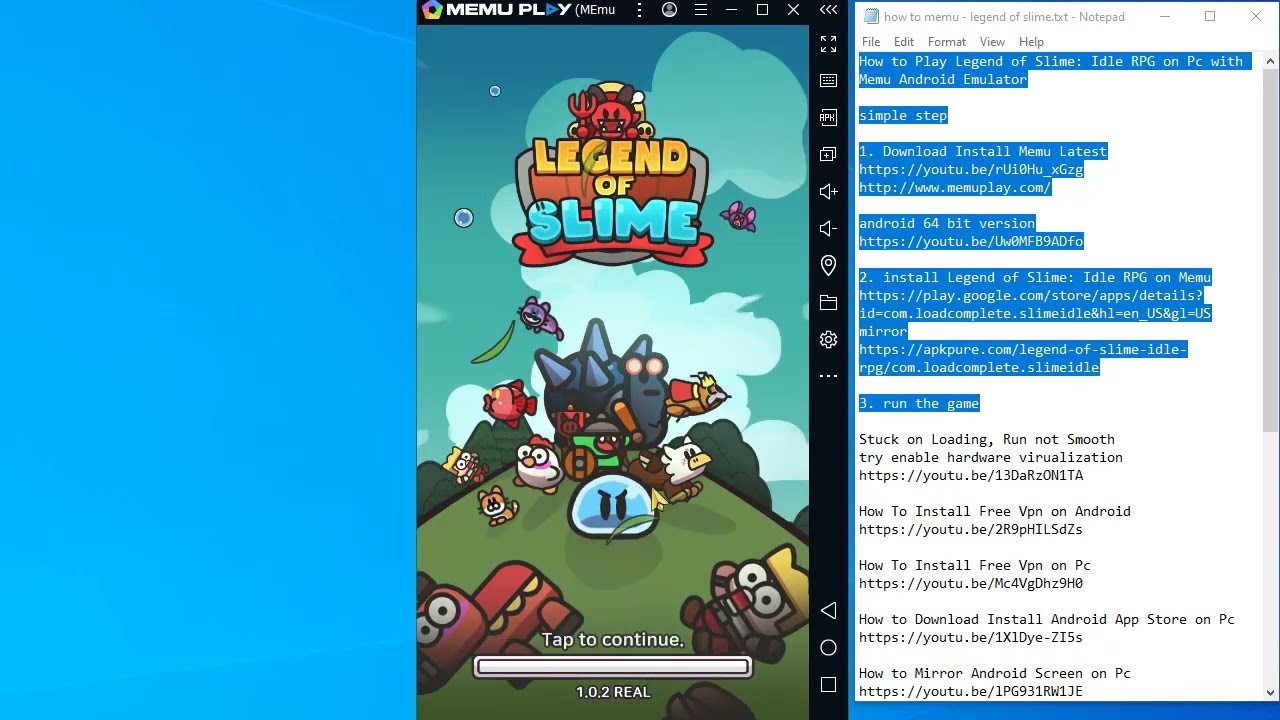The image size is (1280, 720).
Task: Click the Notepad scroll up arrow
Action: [x=1271, y=61]
